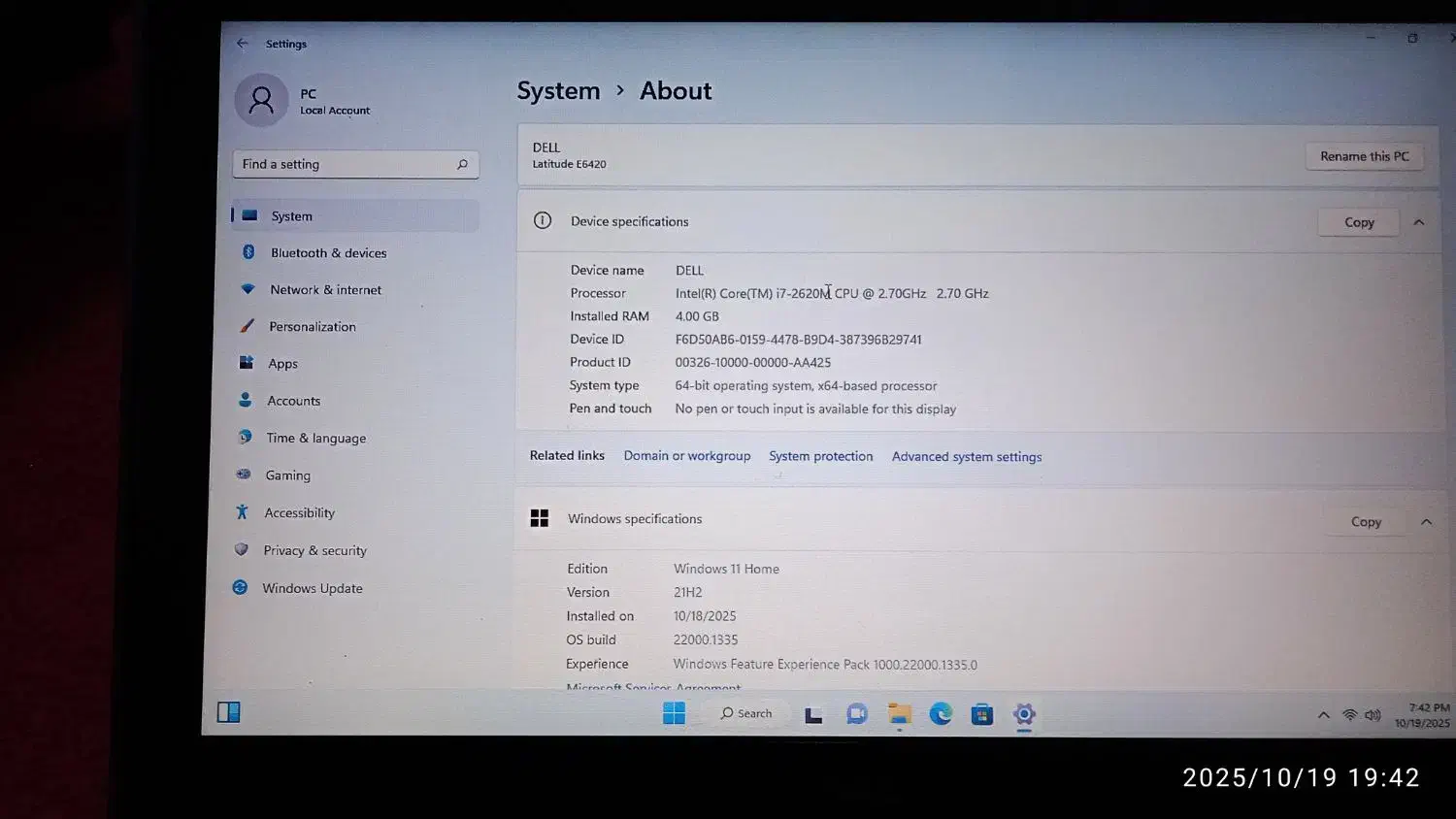The height and width of the screenshot is (819, 1456).
Task: Click the Find a setting search box
Action: click(345, 165)
